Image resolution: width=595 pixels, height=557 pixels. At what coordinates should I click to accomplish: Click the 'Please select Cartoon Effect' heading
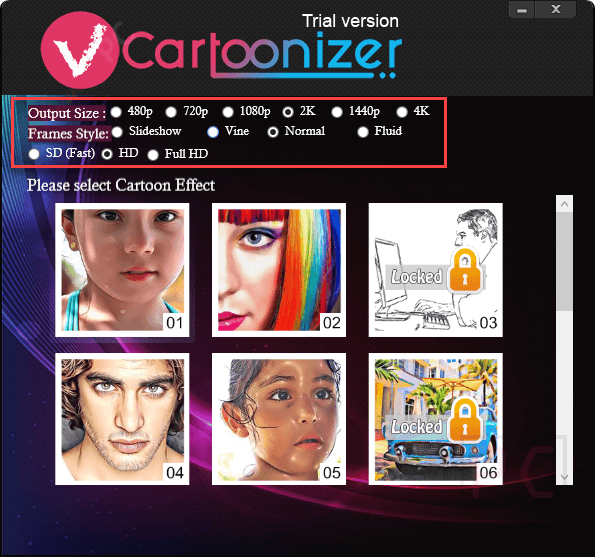[121, 186]
